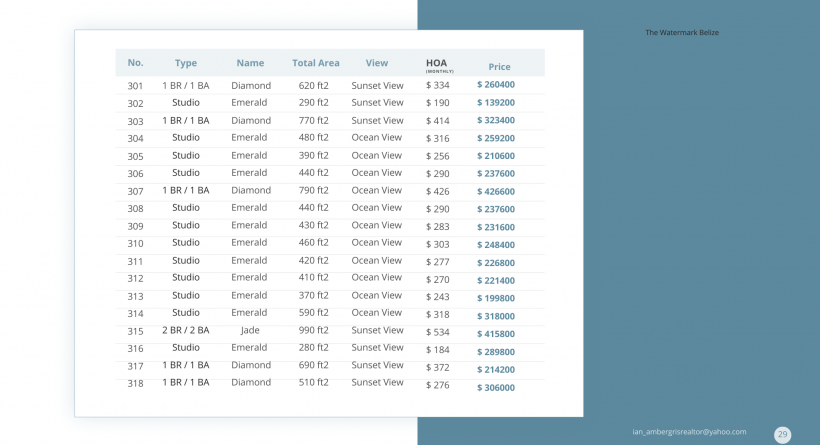The image size is (820, 445).
Task: Click area value 370 ft2
Action: (x=314, y=295)
